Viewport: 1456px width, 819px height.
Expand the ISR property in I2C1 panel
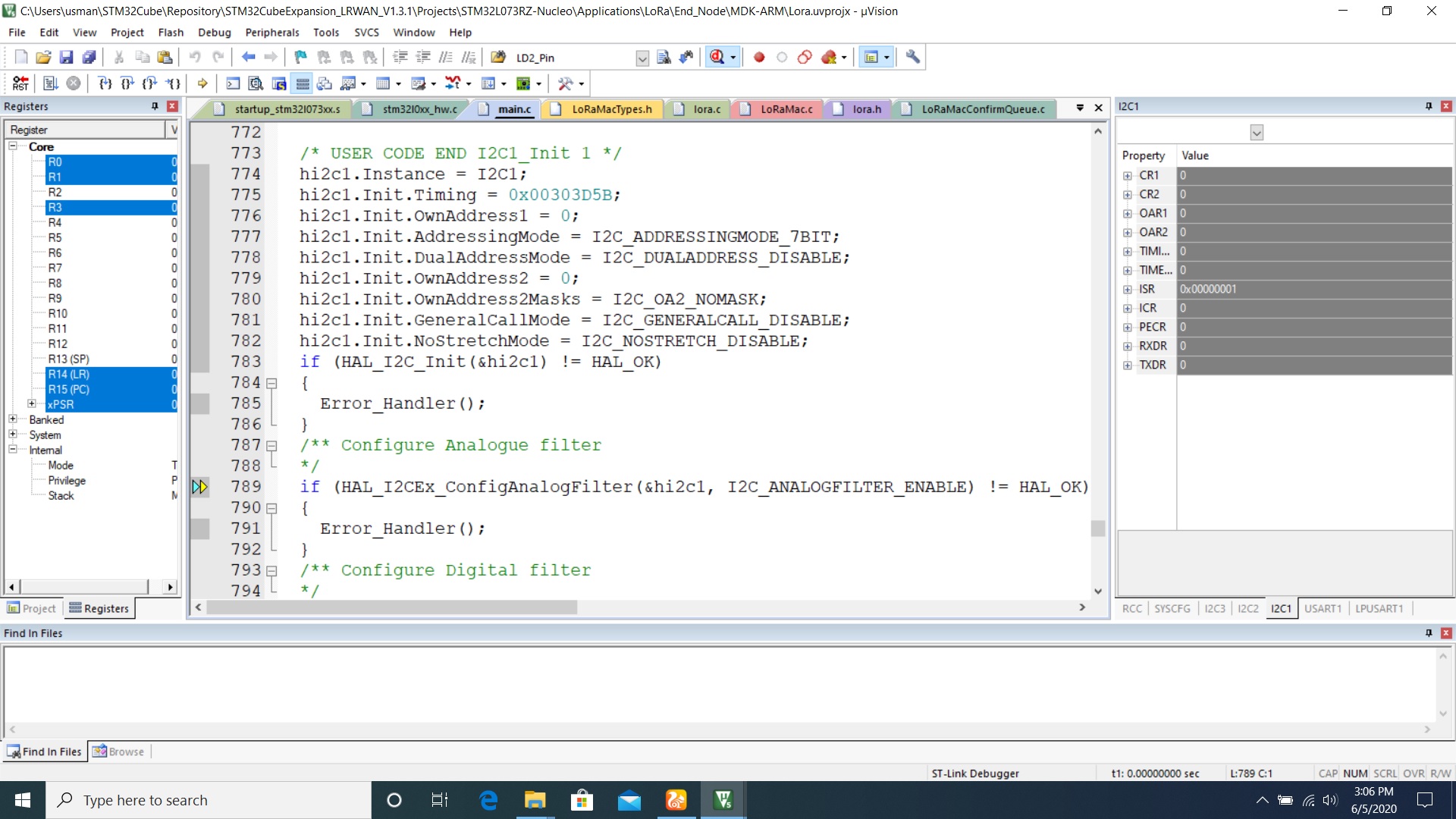pyautogui.click(x=1128, y=289)
